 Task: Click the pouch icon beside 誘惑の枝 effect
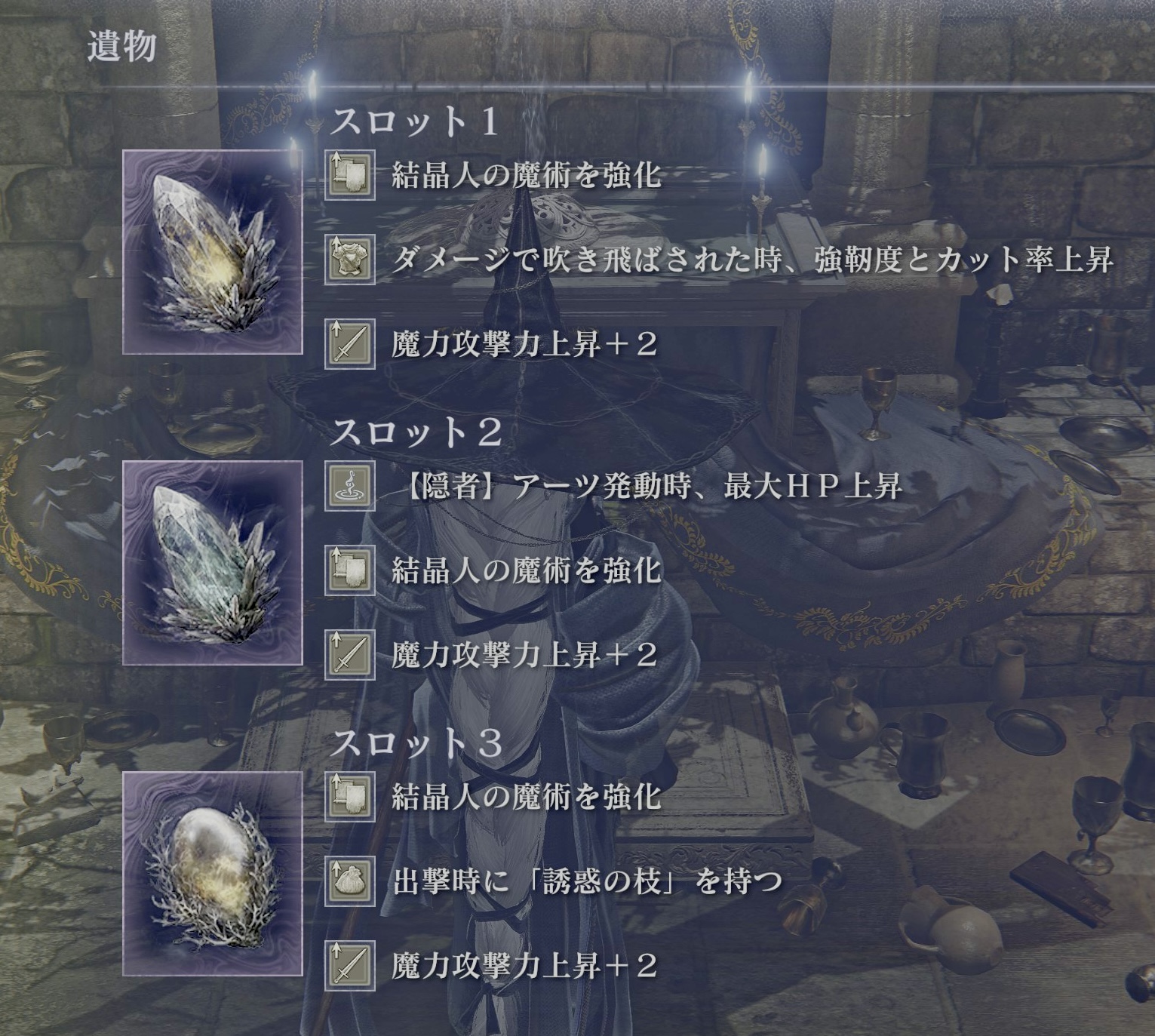pyautogui.click(x=350, y=881)
